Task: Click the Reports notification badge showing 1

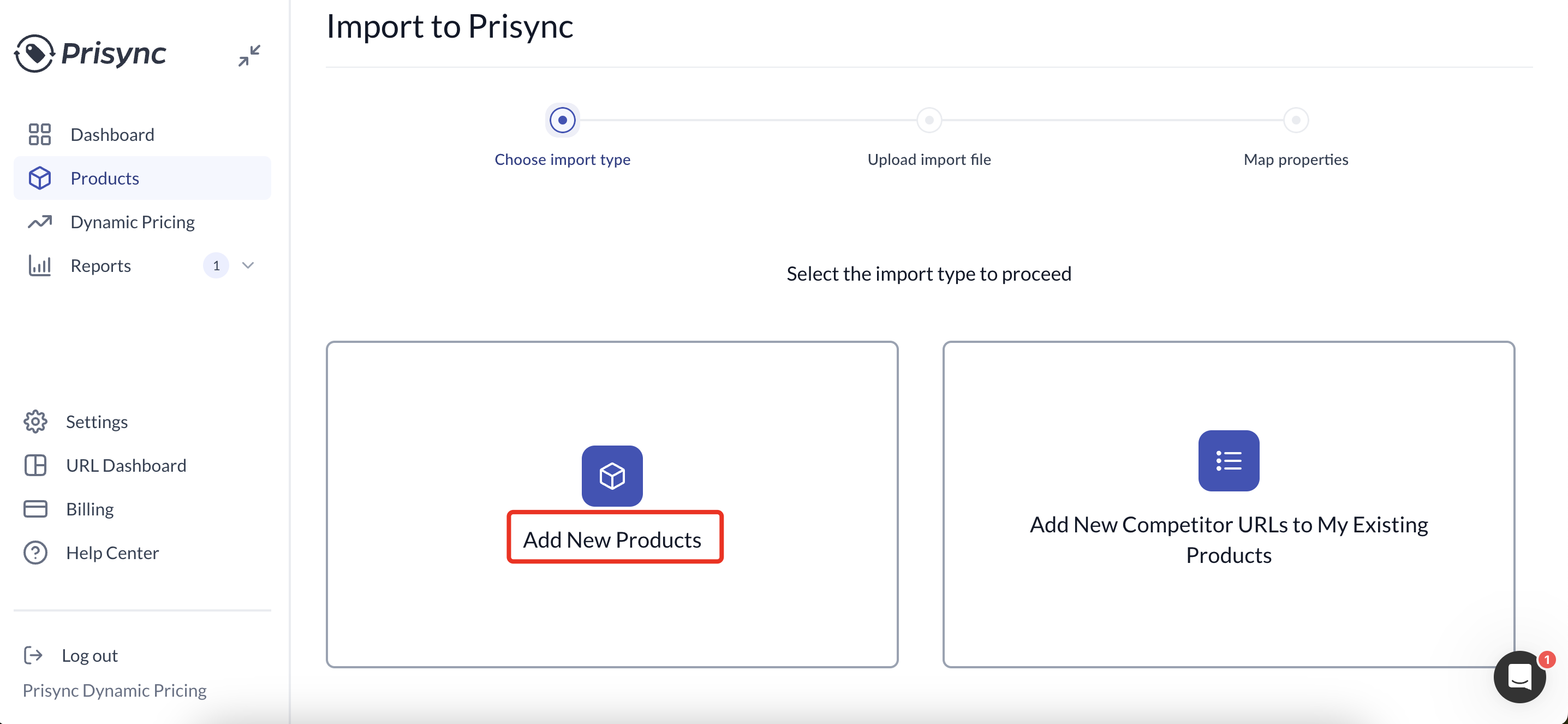Action: pyautogui.click(x=216, y=265)
